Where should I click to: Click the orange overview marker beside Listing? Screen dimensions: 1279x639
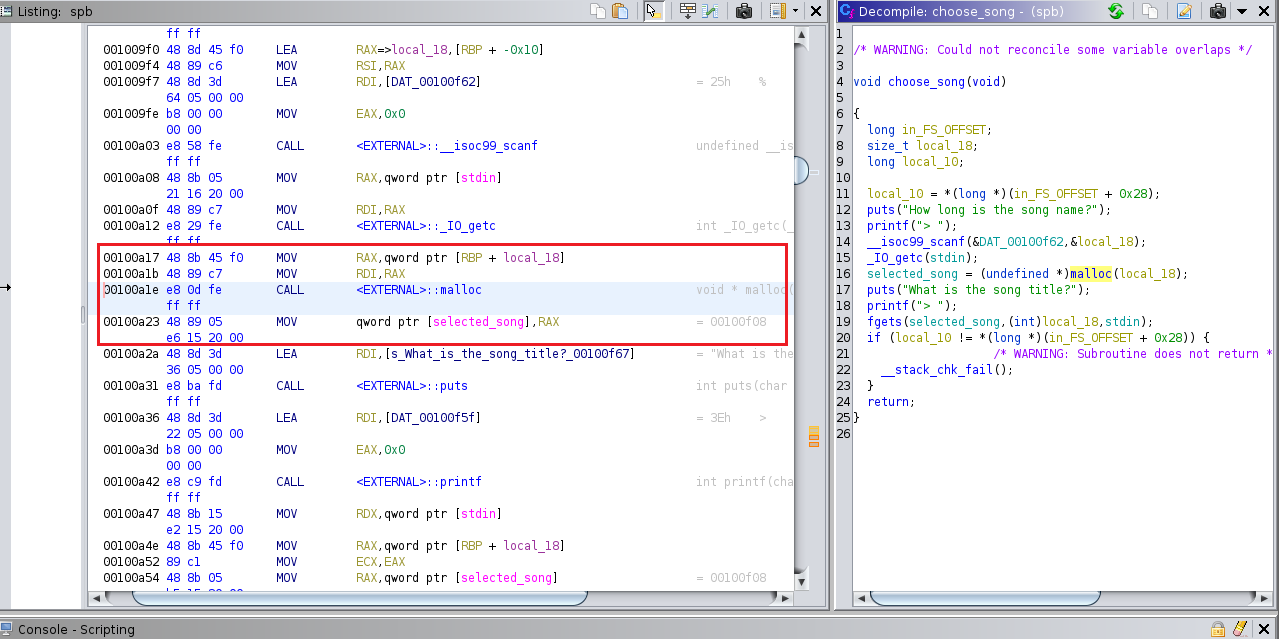click(x=814, y=436)
